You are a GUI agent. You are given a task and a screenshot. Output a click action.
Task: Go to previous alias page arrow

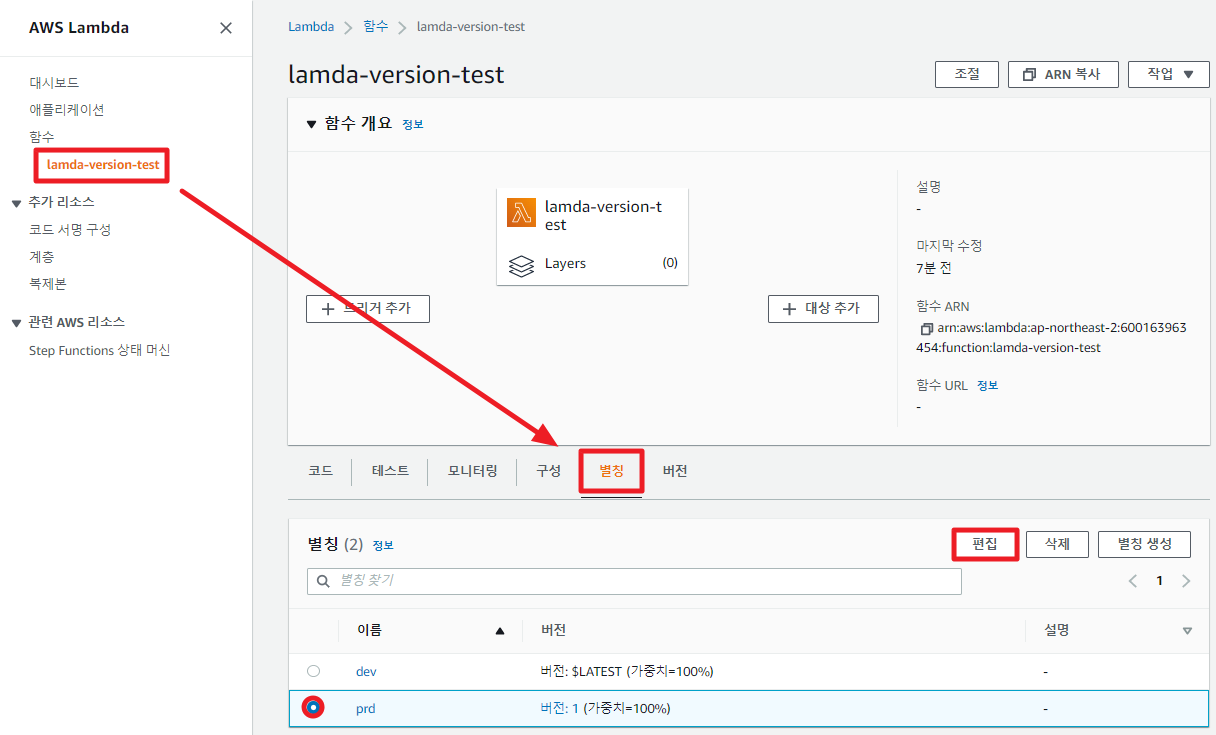tap(1133, 581)
